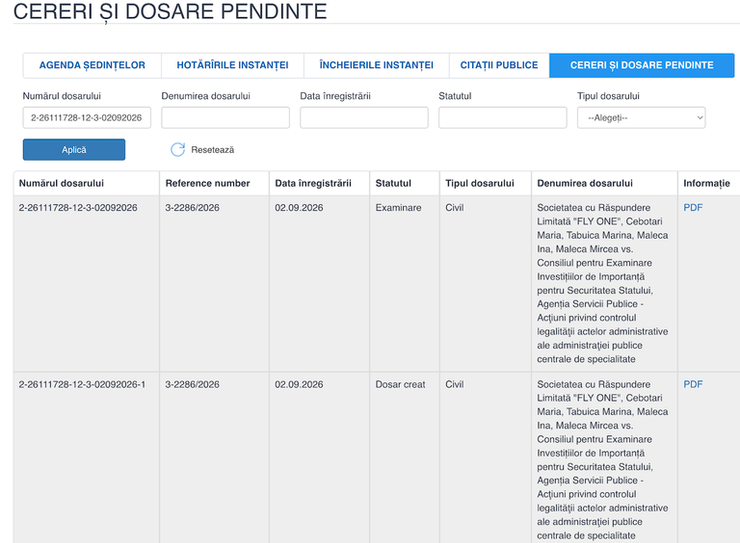
Task: Open the Hotărîrile instanței tab
Action: (232, 65)
